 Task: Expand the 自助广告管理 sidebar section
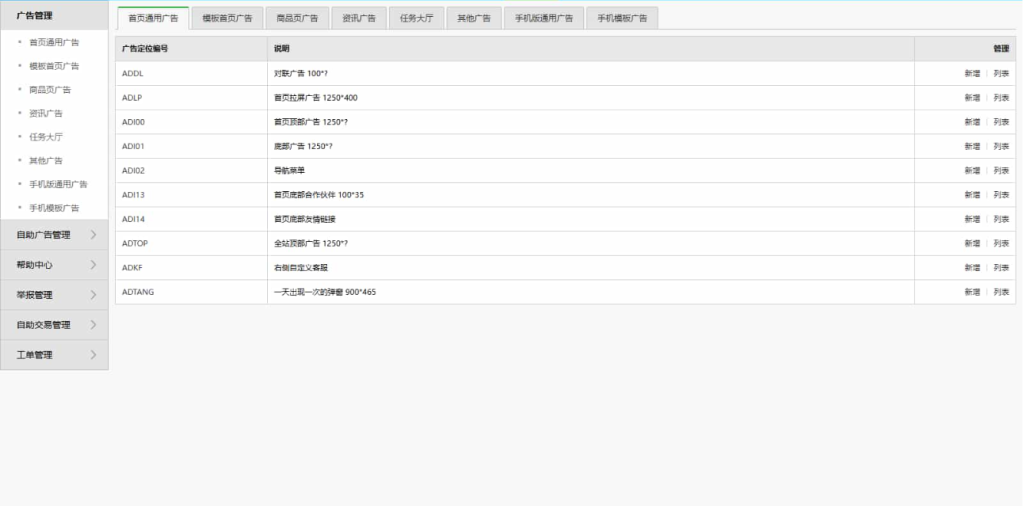[54, 235]
